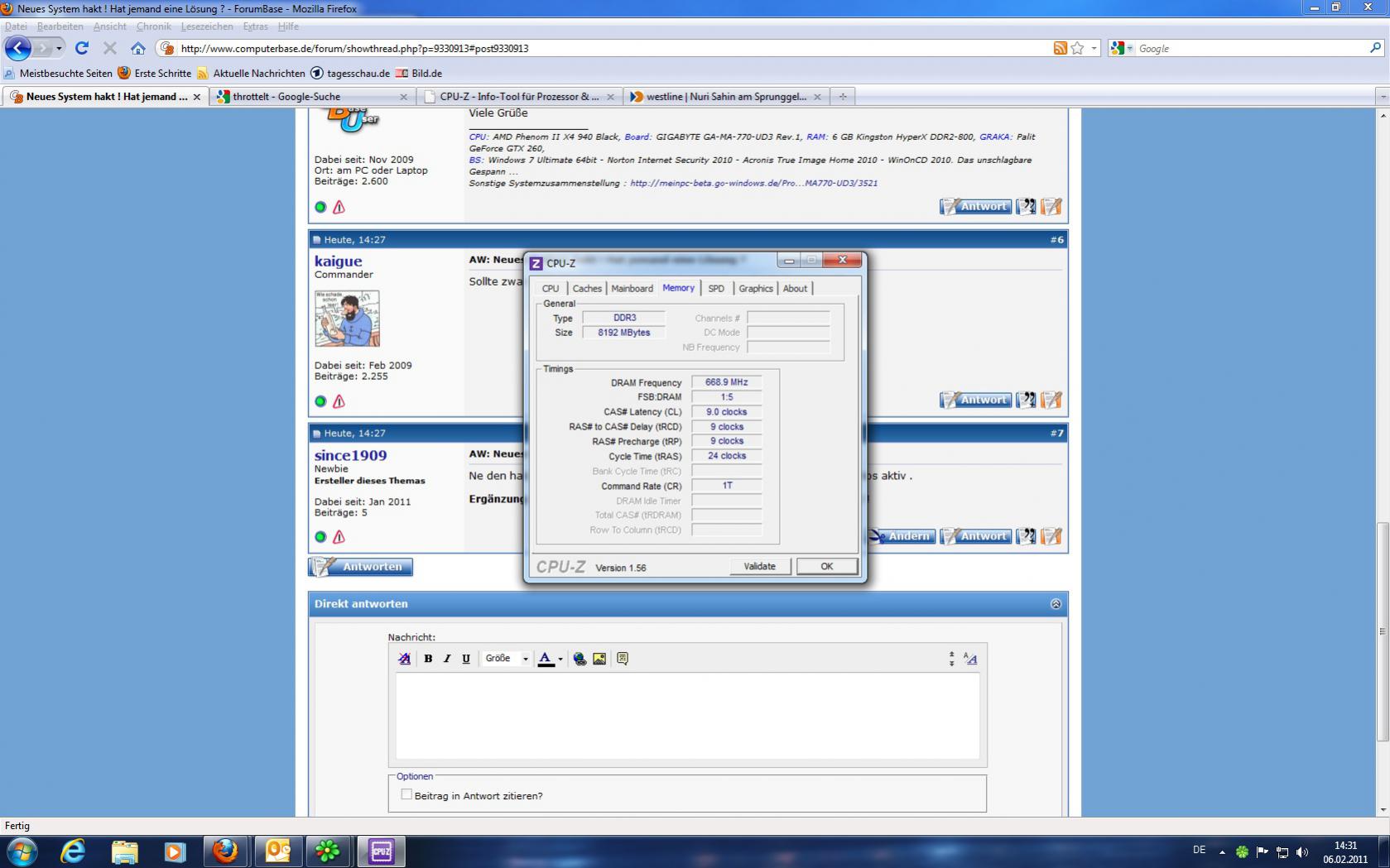Image resolution: width=1390 pixels, height=868 pixels.
Task: Click the quick reply icon on kaigue's post
Action: pos(1051,400)
